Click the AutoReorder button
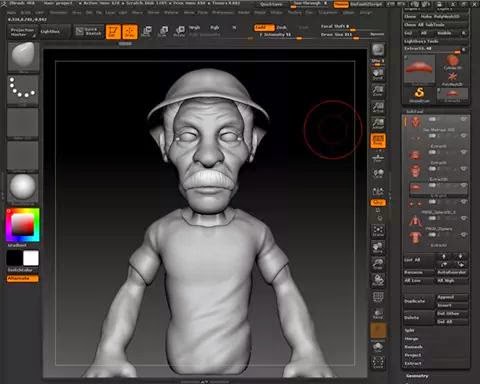 tap(452, 272)
